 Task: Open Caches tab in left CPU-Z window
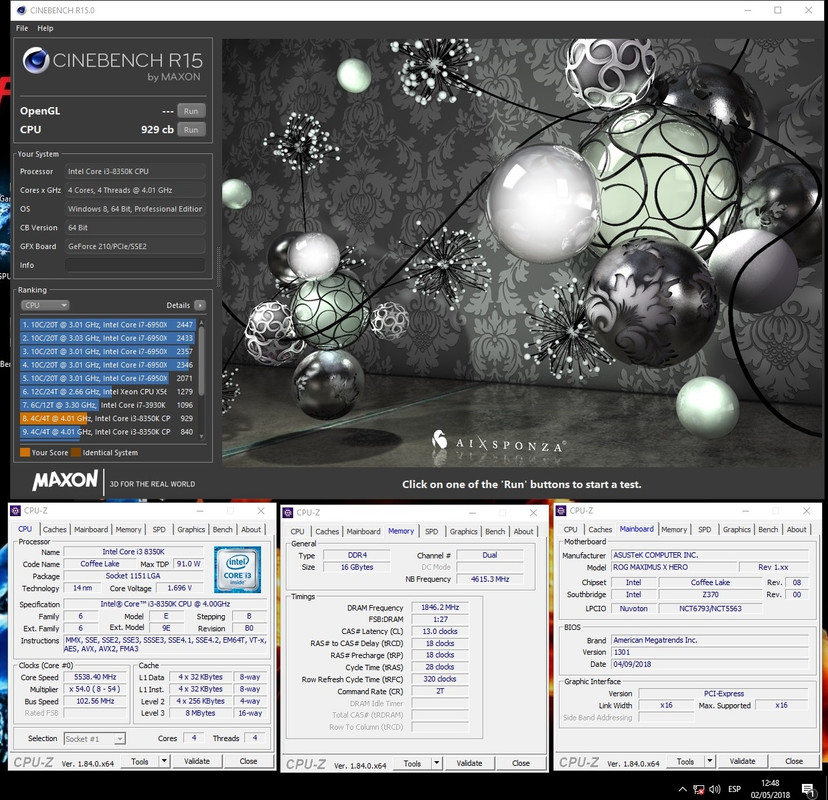click(54, 529)
